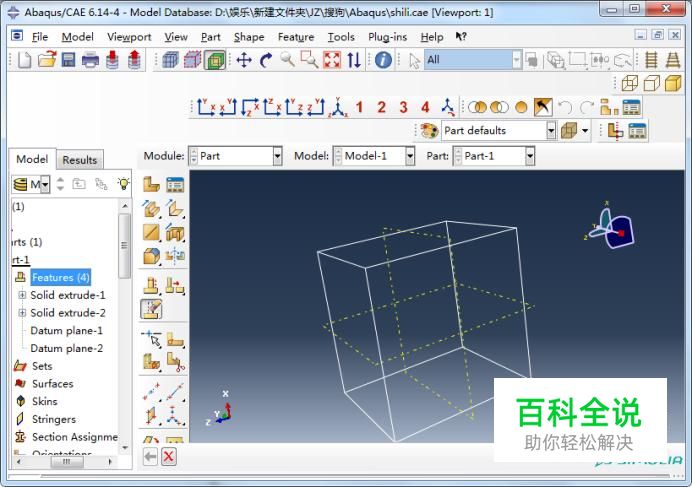
Task: Select Datum plane-1 in tree
Action: 67,330
